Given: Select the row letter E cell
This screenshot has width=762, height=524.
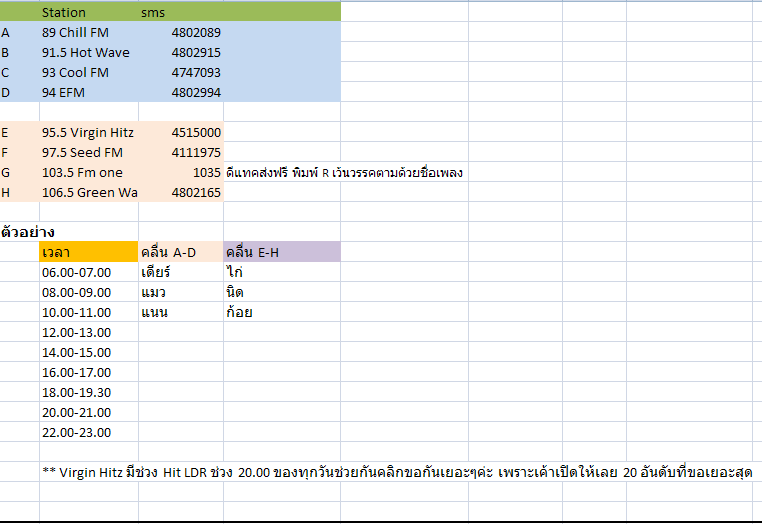Looking at the screenshot, I should pos(19,132).
